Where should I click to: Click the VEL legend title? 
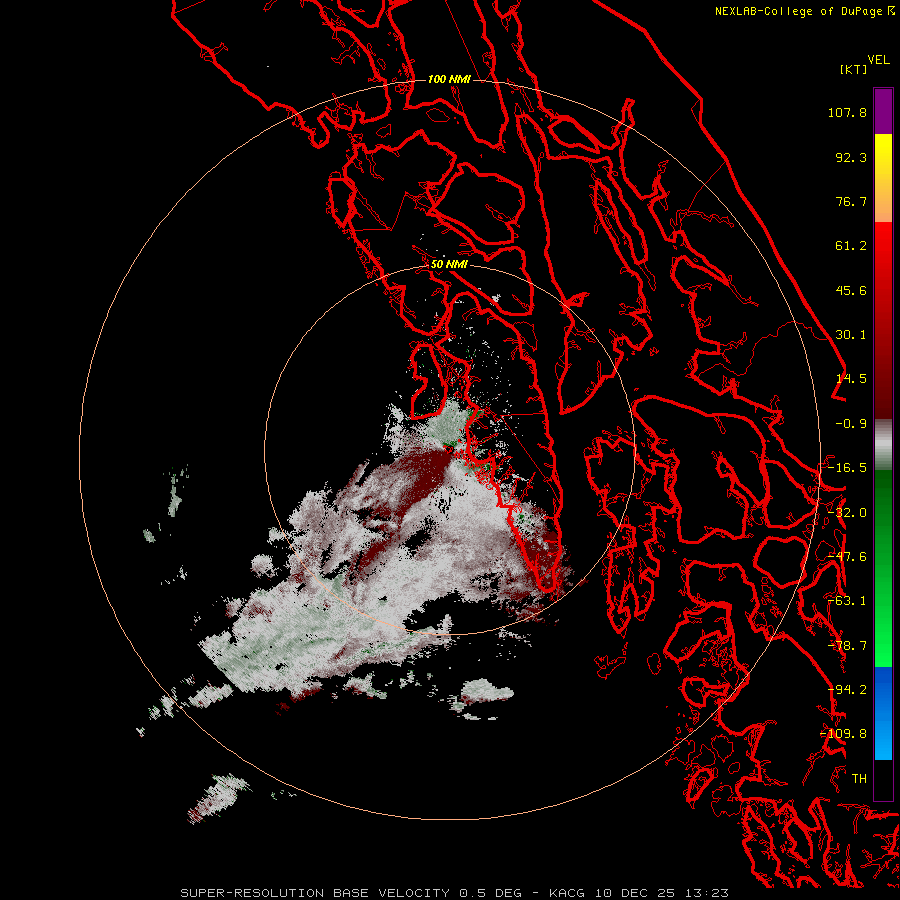[878, 60]
